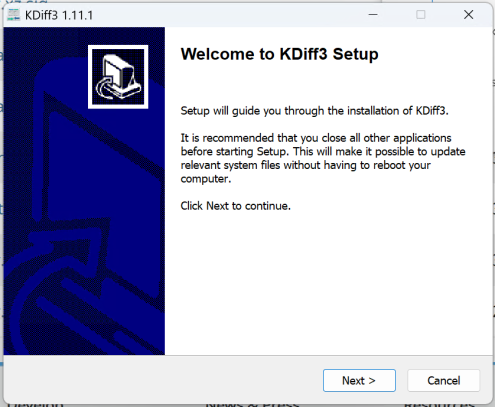Screen dimensions: 495x407
Task: Click the gray footer bar left of Next
Action: [160, 380]
